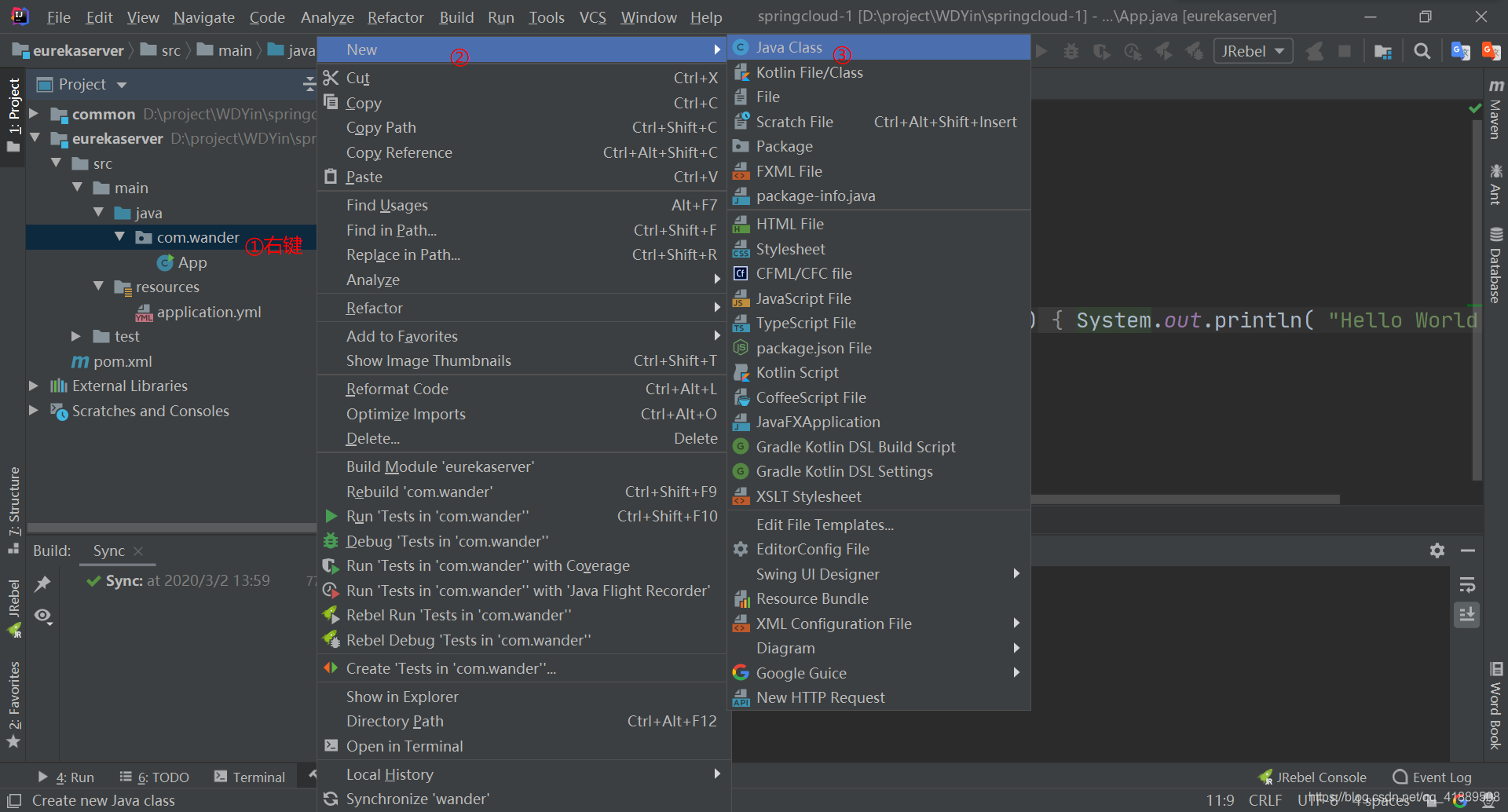This screenshot has height=812, width=1508.
Task: Click the project structure icon in toolbar
Action: click(x=1383, y=51)
